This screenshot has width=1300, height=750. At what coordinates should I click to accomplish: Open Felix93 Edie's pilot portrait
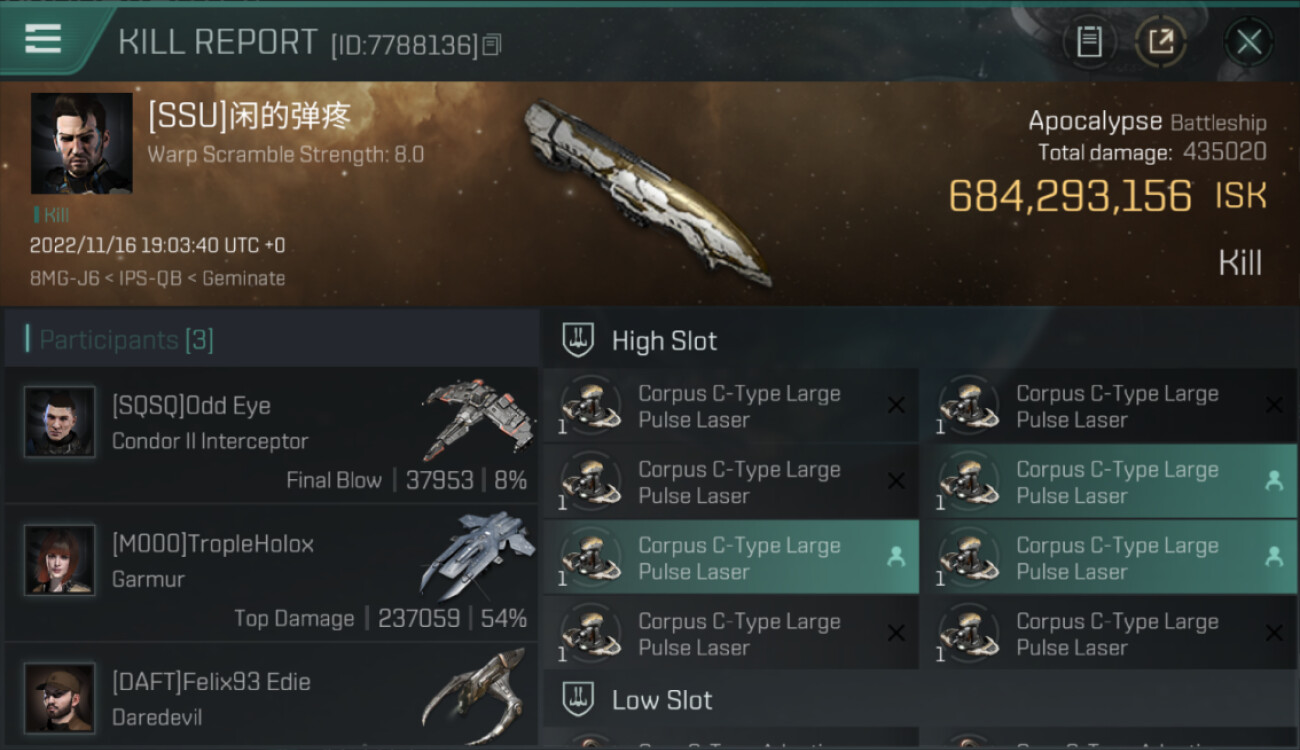pyautogui.click(x=60, y=698)
